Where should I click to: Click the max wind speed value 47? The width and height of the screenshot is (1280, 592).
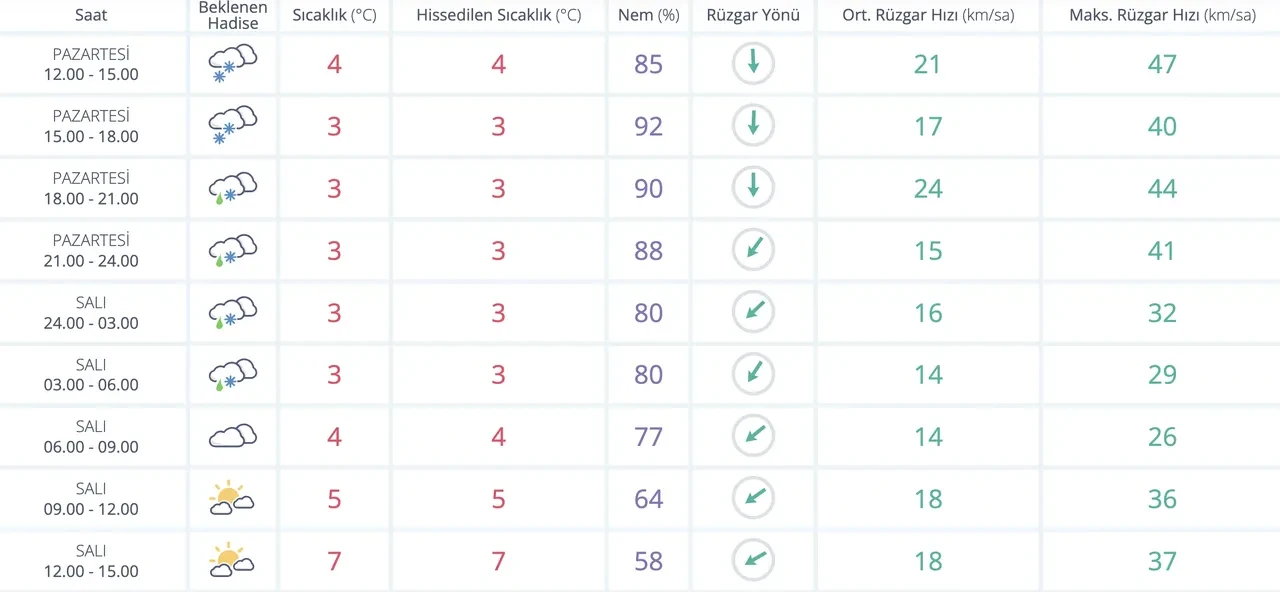click(x=1162, y=64)
